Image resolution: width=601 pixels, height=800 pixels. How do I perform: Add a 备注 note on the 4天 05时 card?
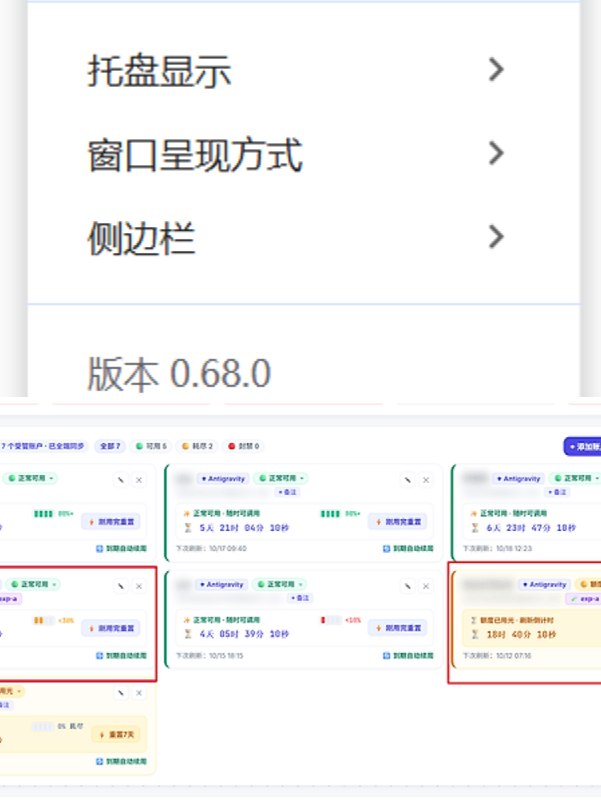(301, 598)
